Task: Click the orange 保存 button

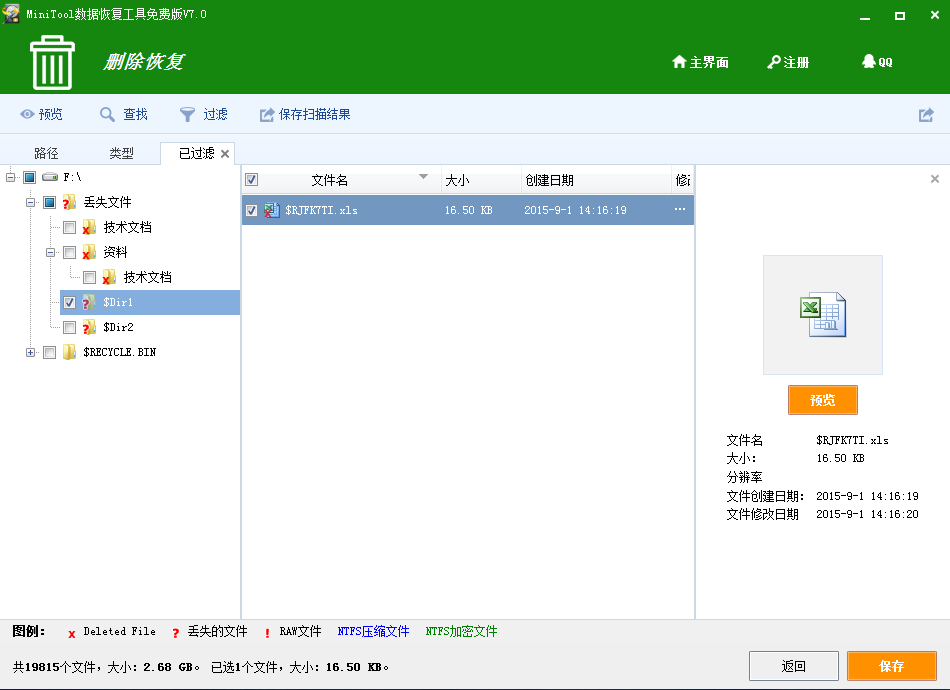Action: pos(892,666)
